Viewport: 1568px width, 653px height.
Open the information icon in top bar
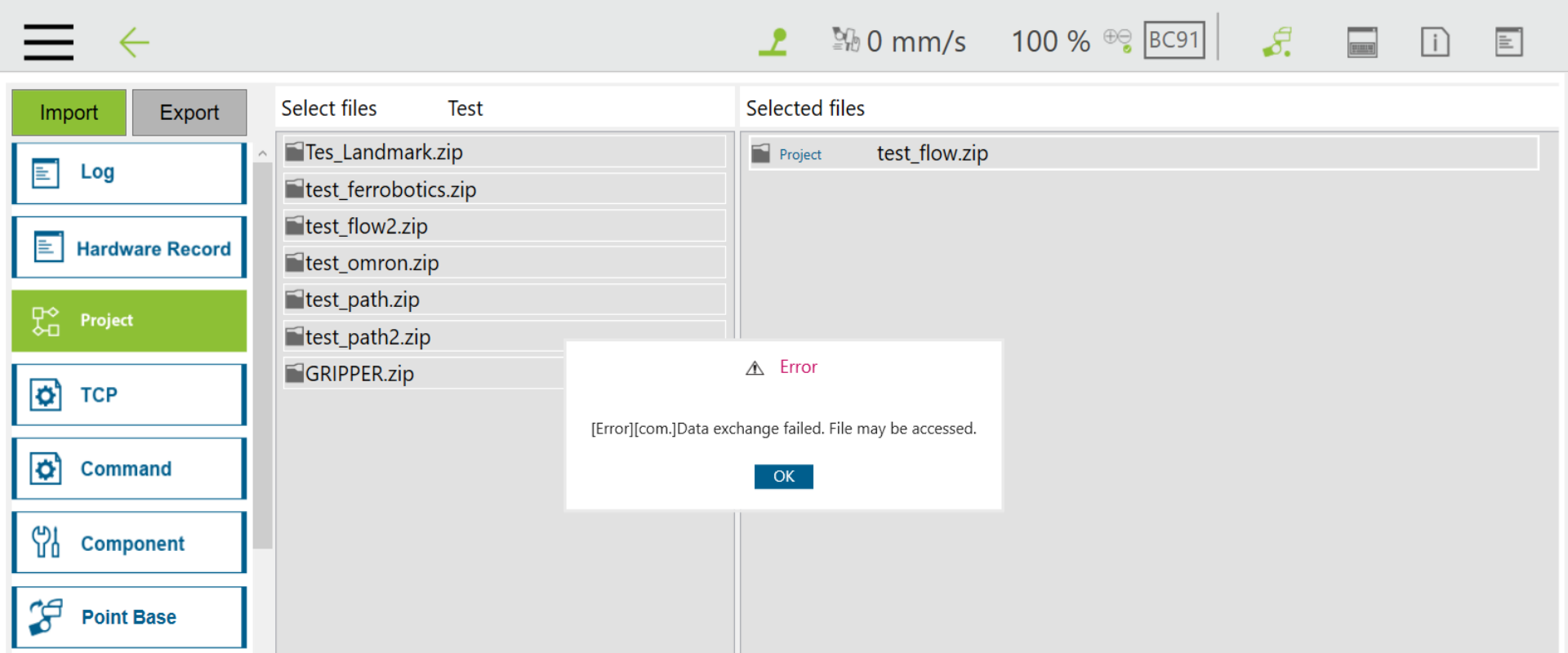click(x=1434, y=42)
